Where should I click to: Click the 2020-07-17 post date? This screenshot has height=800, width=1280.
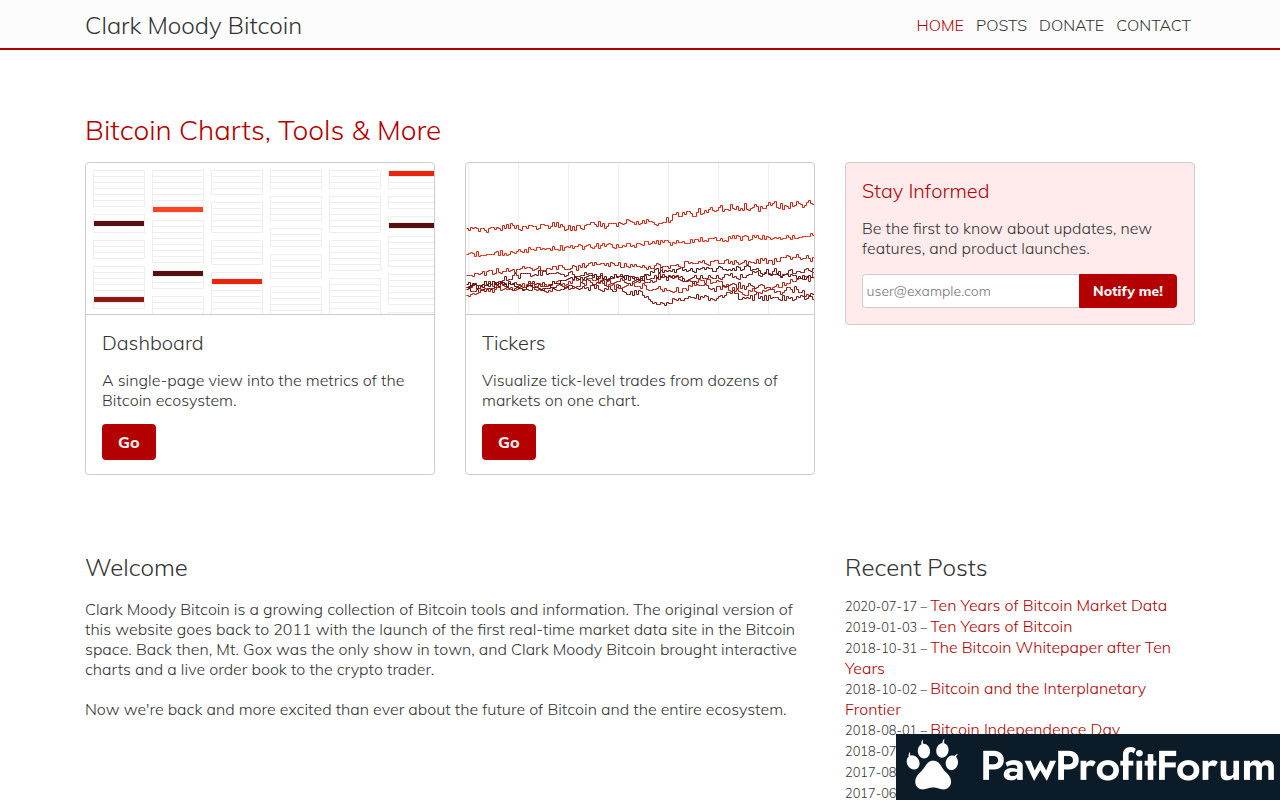[881, 606]
